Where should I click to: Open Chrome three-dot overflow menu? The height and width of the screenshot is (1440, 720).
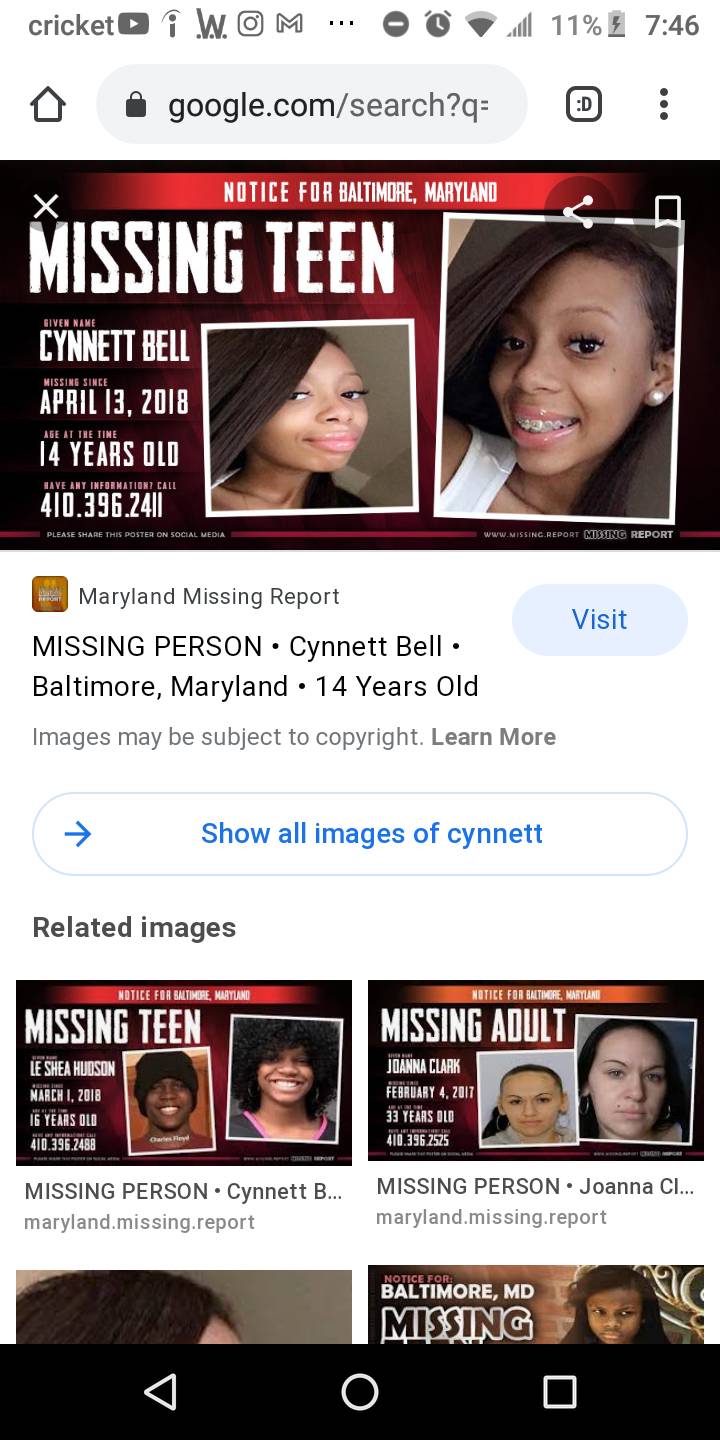click(x=663, y=104)
